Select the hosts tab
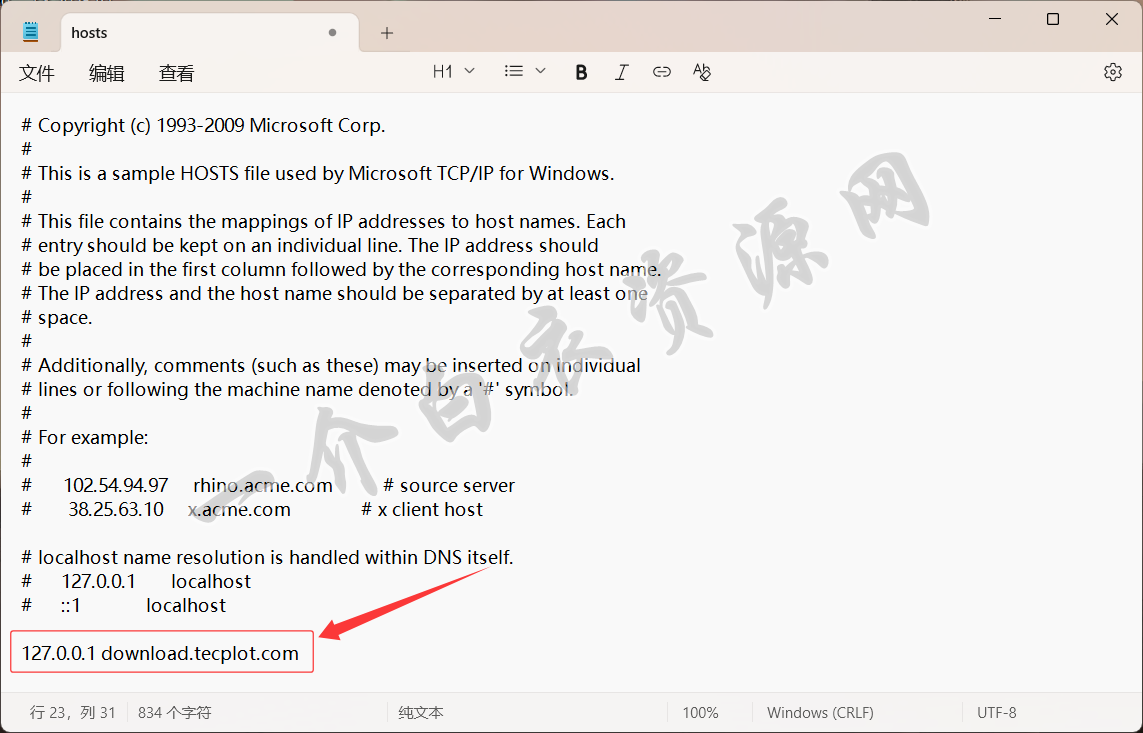 pos(210,33)
